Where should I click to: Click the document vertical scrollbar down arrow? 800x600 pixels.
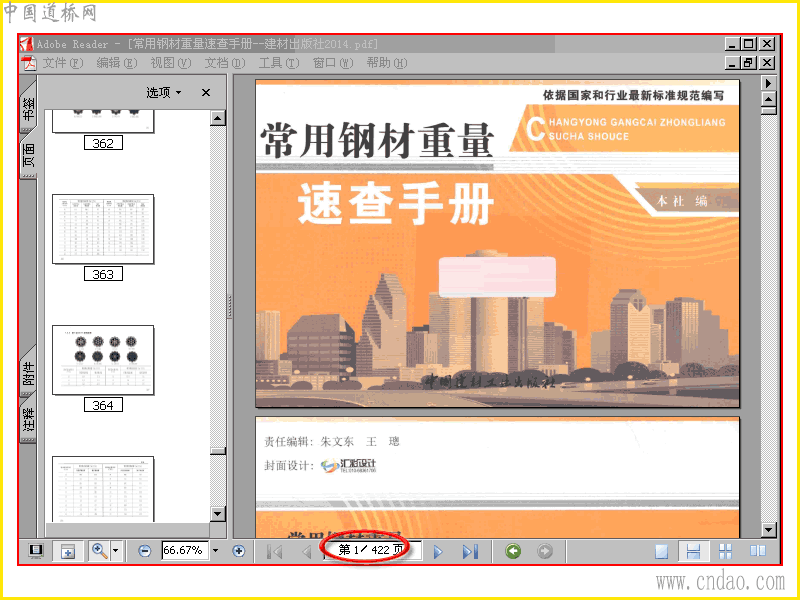[768, 530]
